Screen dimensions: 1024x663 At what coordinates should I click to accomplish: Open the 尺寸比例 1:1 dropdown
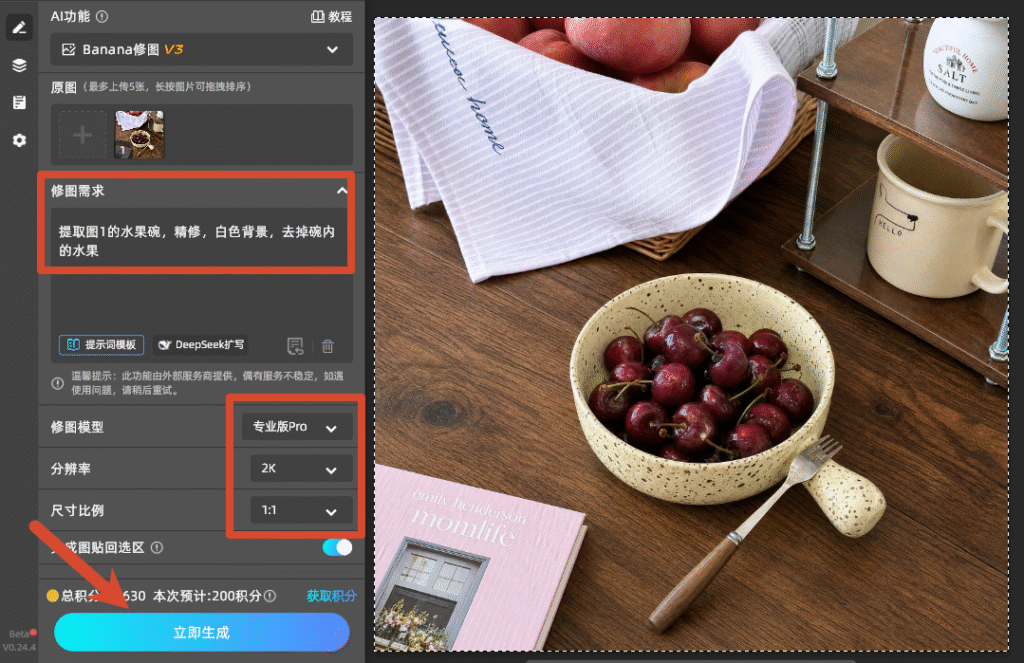coord(301,510)
